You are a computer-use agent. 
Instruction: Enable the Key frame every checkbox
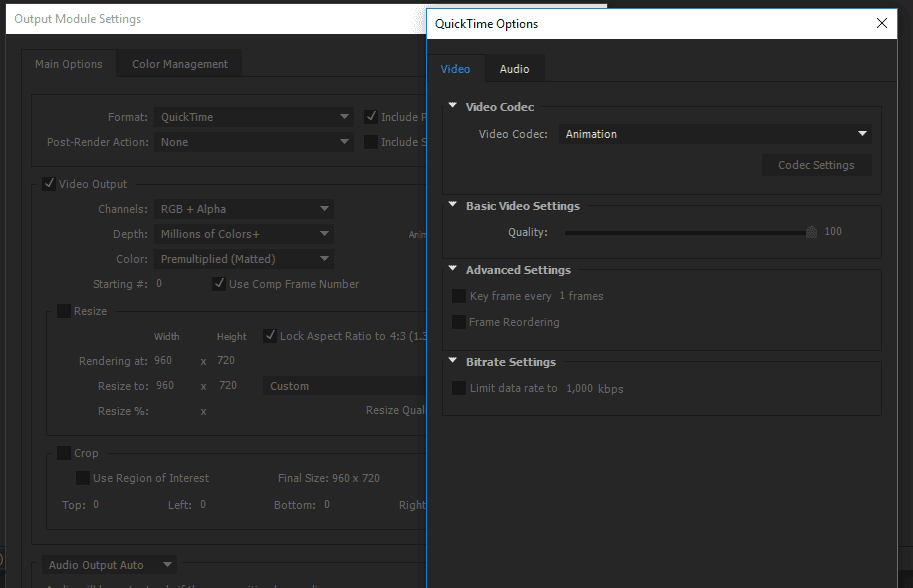point(459,296)
